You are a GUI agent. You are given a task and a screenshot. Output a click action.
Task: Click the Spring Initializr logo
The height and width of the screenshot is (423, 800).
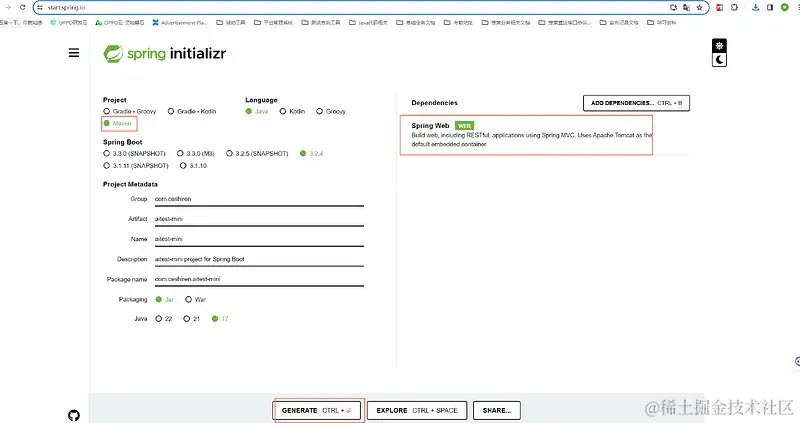165,54
